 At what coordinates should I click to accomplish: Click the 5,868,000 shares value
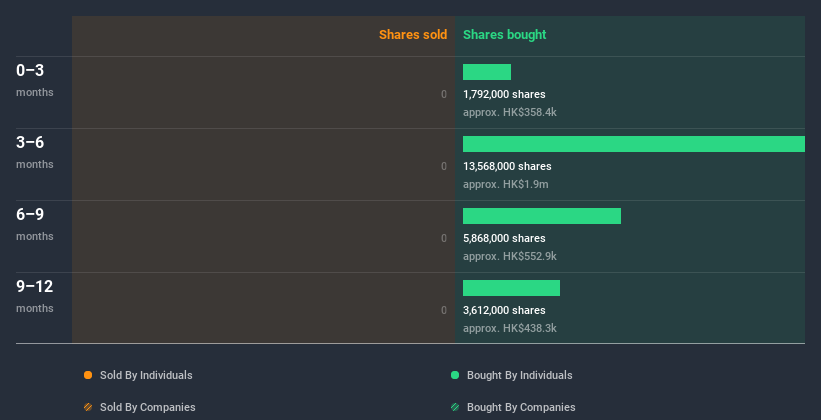coord(504,238)
